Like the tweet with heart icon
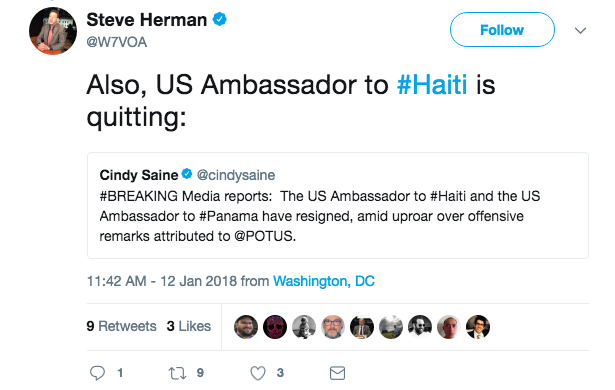This screenshot has width=615, height=390. click(x=258, y=373)
